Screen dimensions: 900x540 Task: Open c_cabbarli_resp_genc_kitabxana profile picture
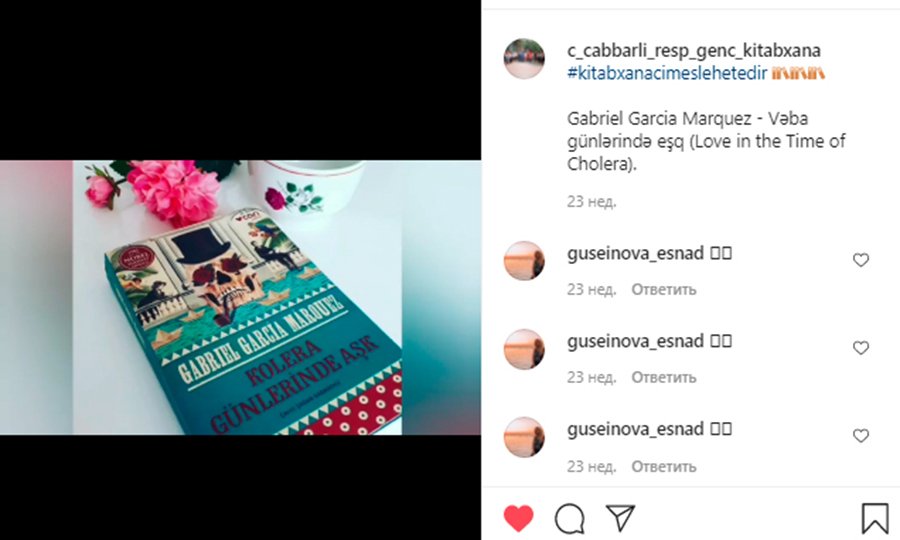[524, 59]
